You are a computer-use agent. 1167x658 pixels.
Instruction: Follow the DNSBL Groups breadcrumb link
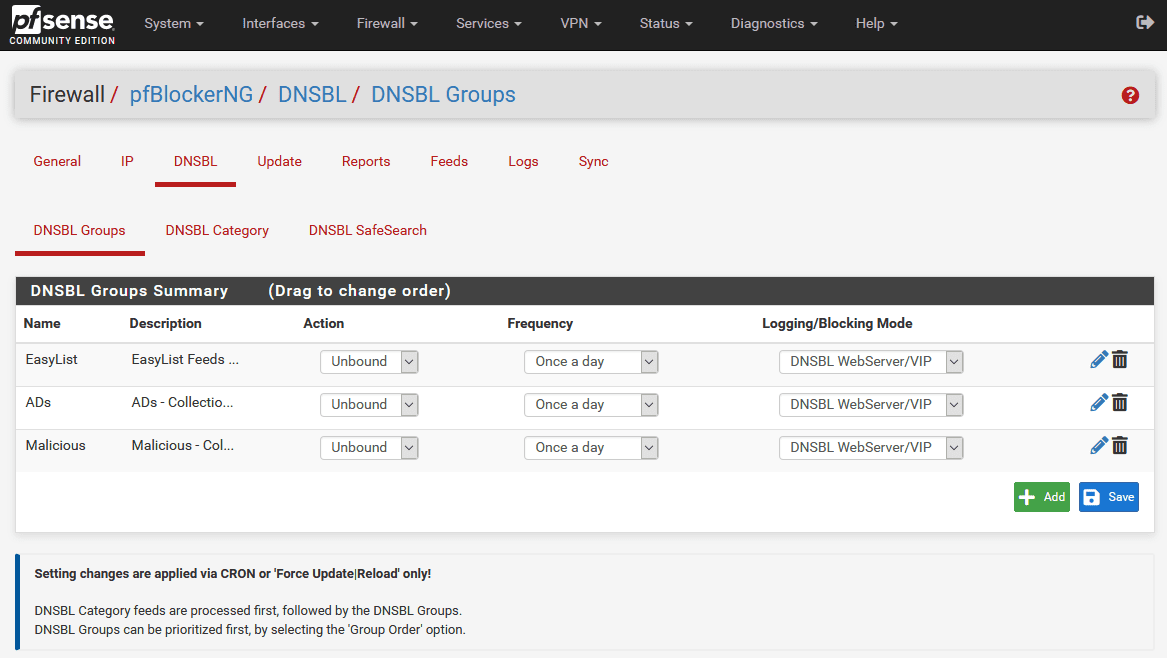444,95
